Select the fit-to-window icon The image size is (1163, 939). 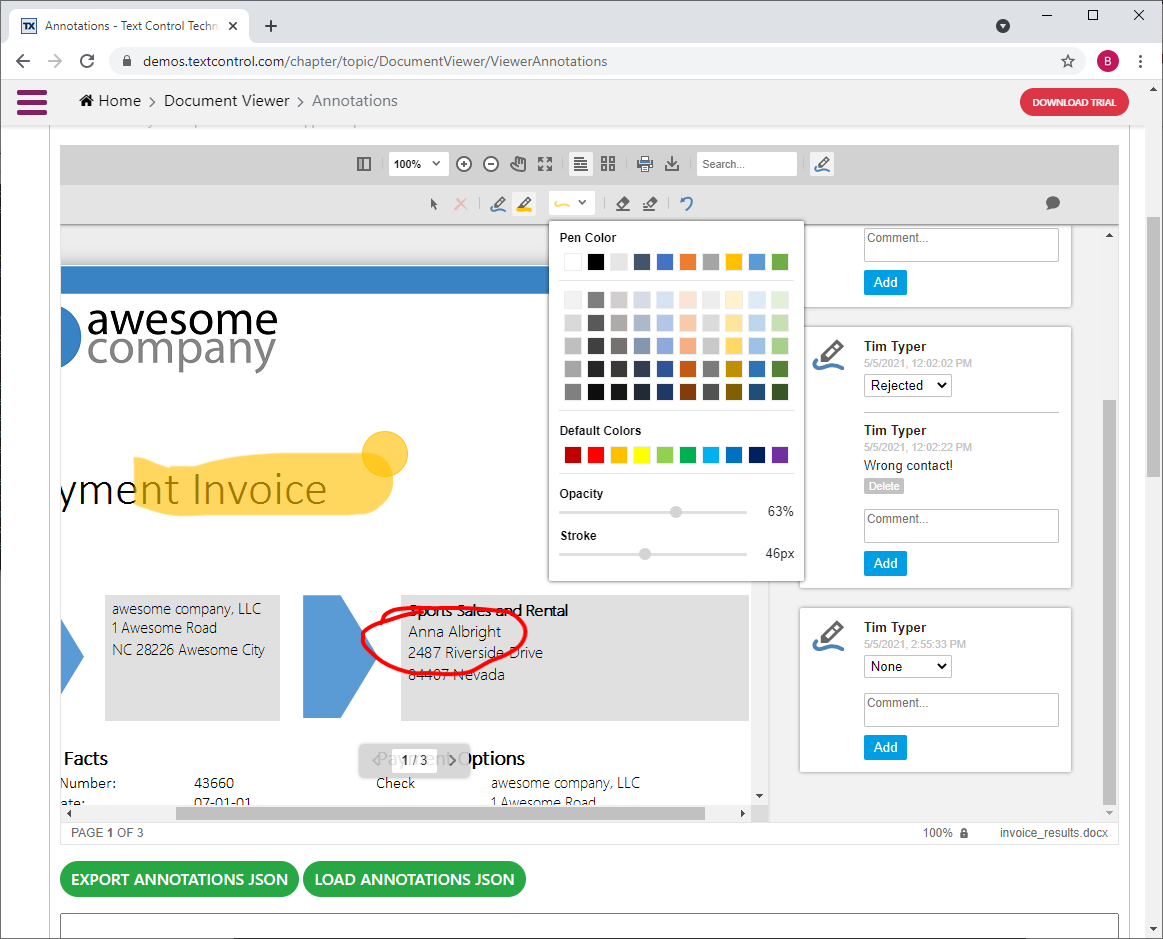(x=544, y=163)
